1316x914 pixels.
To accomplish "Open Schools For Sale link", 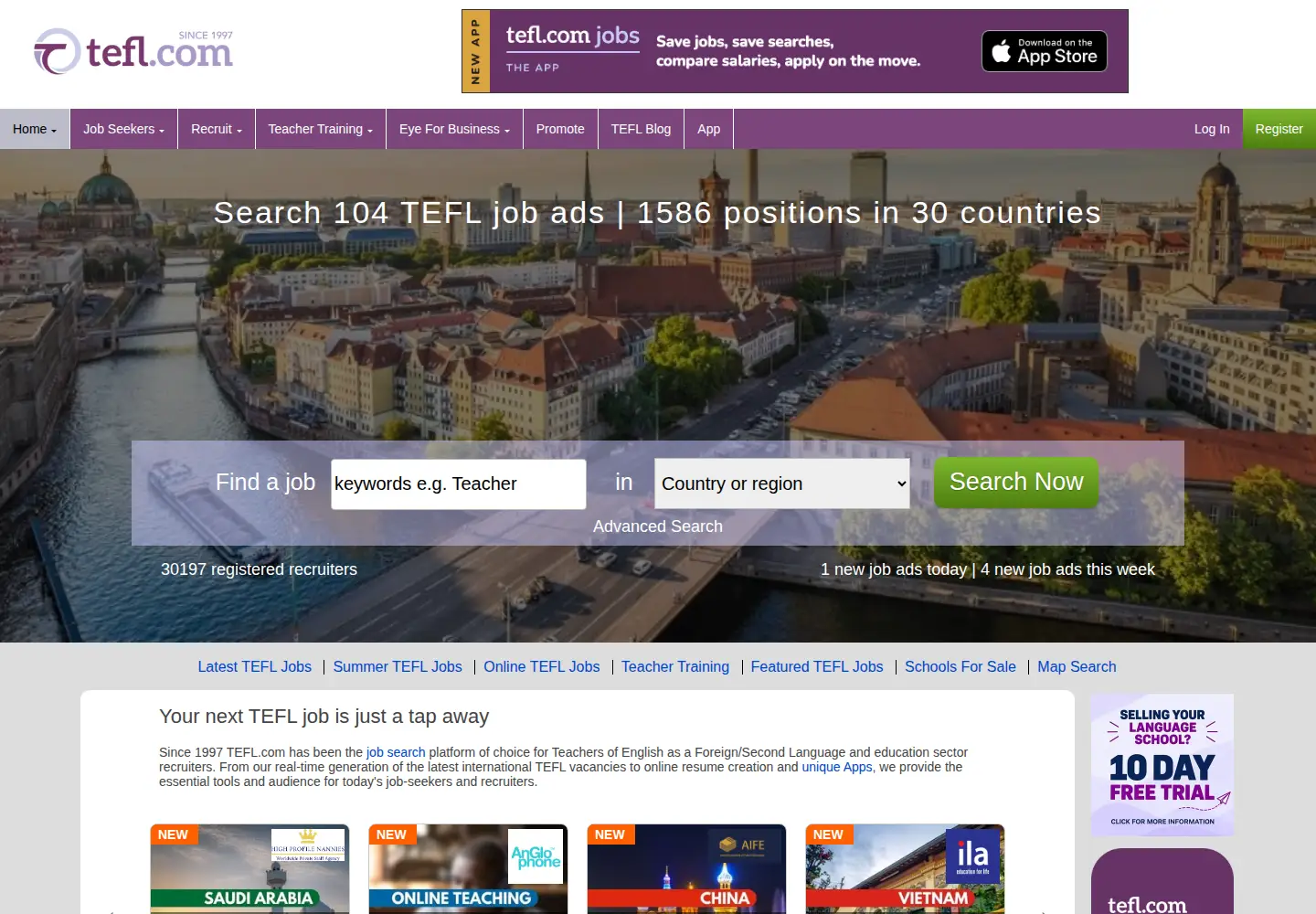I will (x=960, y=667).
